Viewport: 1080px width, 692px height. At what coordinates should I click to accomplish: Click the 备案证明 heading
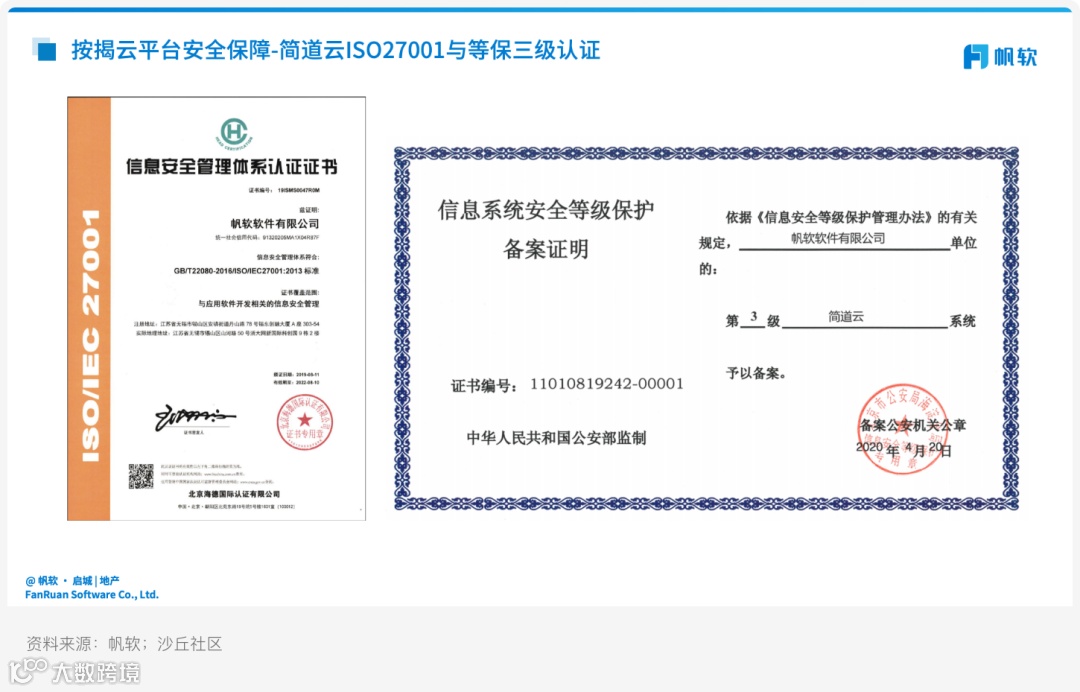click(x=546, y=249)
